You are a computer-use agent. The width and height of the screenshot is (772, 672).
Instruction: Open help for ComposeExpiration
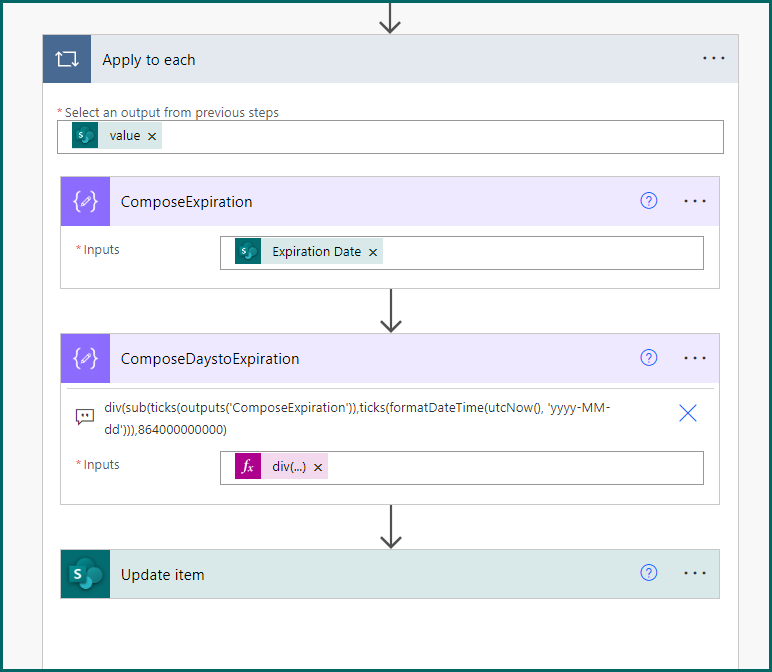(648, 201)
